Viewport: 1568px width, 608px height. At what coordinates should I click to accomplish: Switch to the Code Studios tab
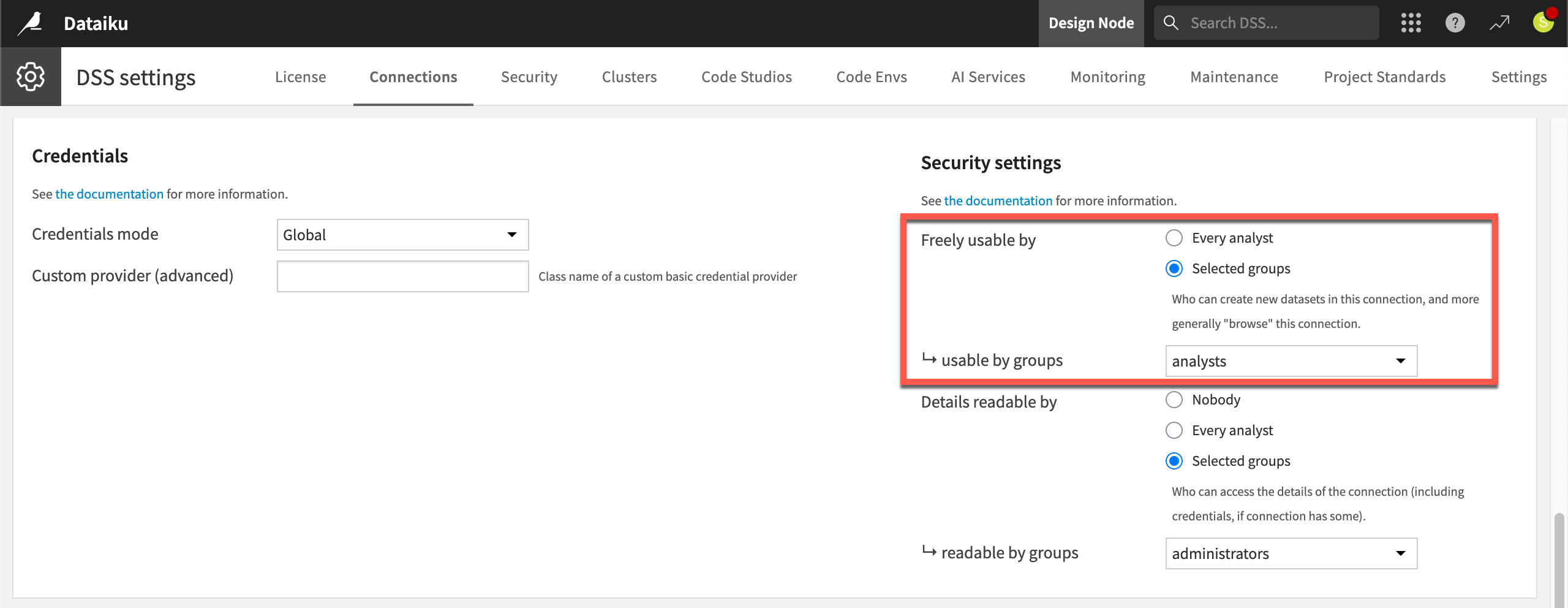click(x=747, y=77)
